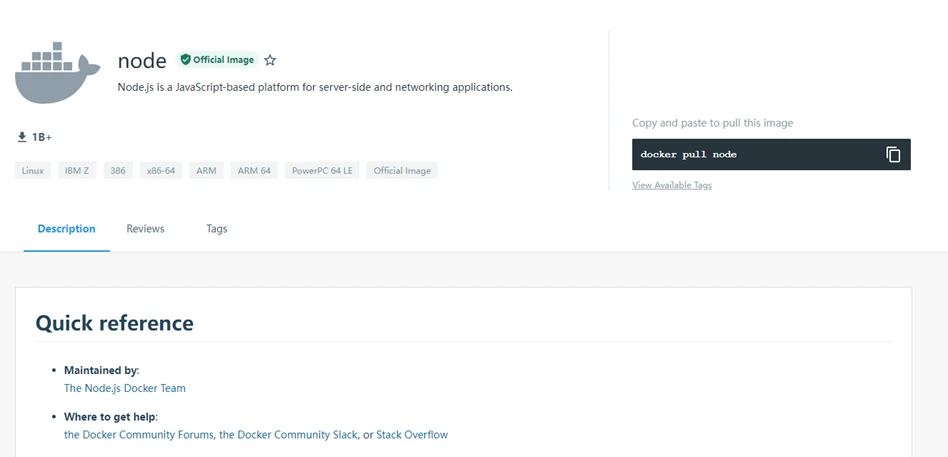Click the Docker whale logo

[57, 73]
